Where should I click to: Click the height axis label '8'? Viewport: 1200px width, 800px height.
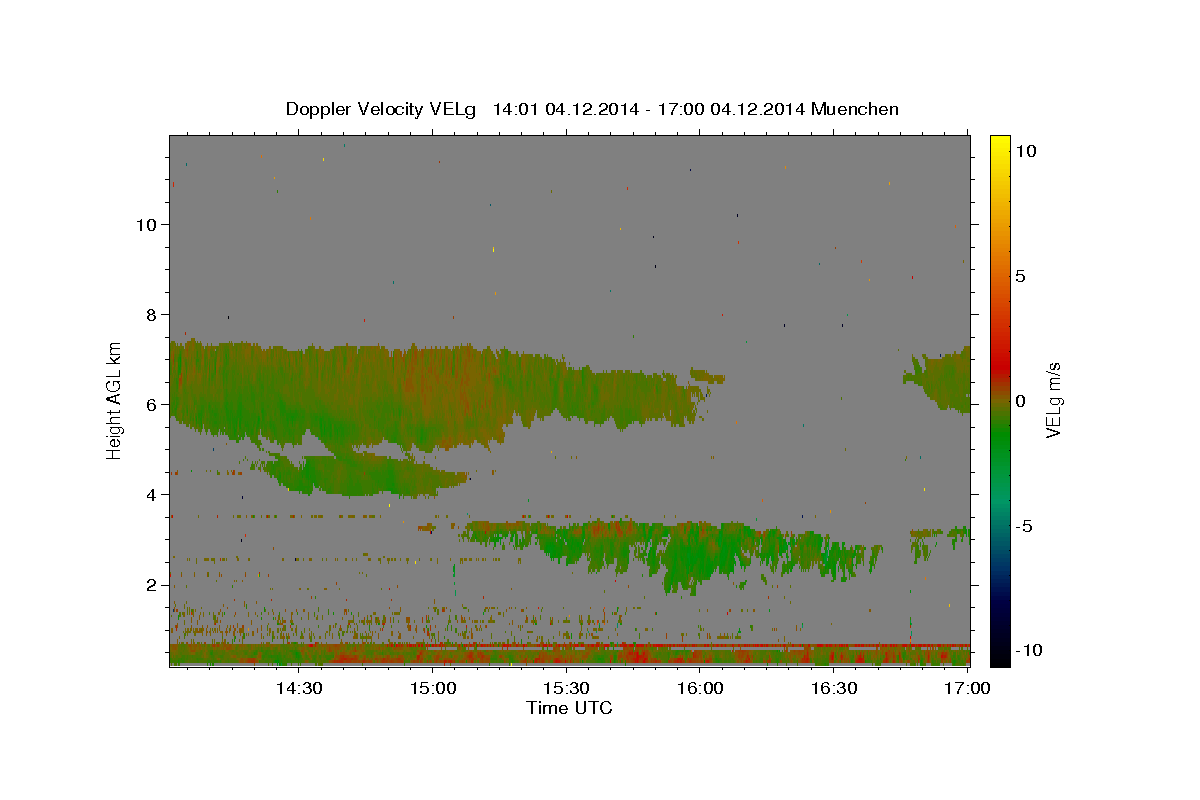[152, 314]
